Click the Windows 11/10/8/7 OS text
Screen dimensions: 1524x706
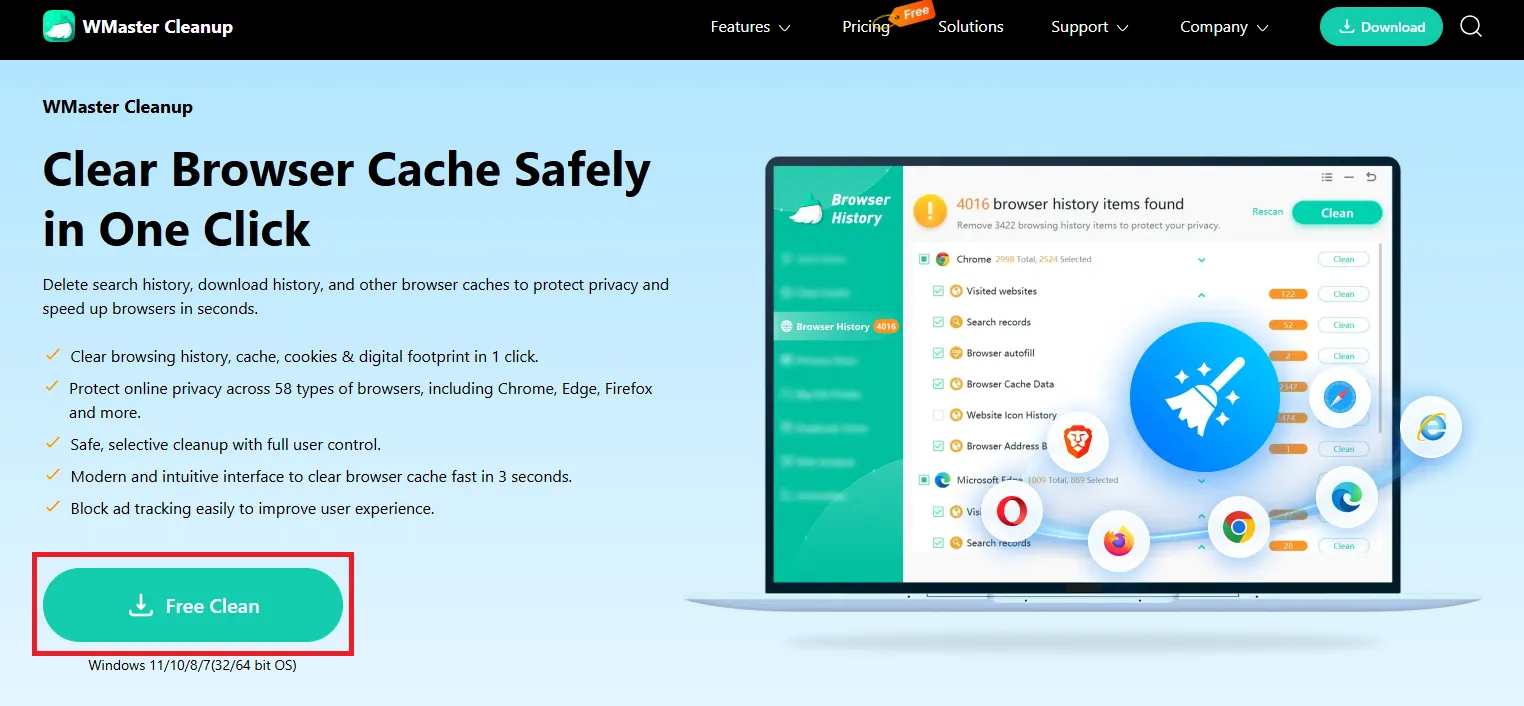pos(192,665)
